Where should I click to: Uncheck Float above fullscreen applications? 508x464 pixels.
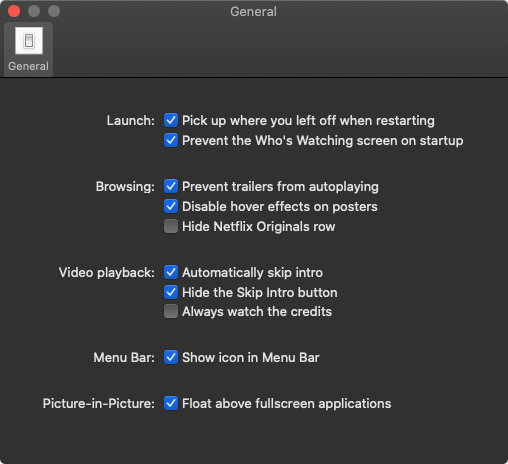[x=171, y=403]
